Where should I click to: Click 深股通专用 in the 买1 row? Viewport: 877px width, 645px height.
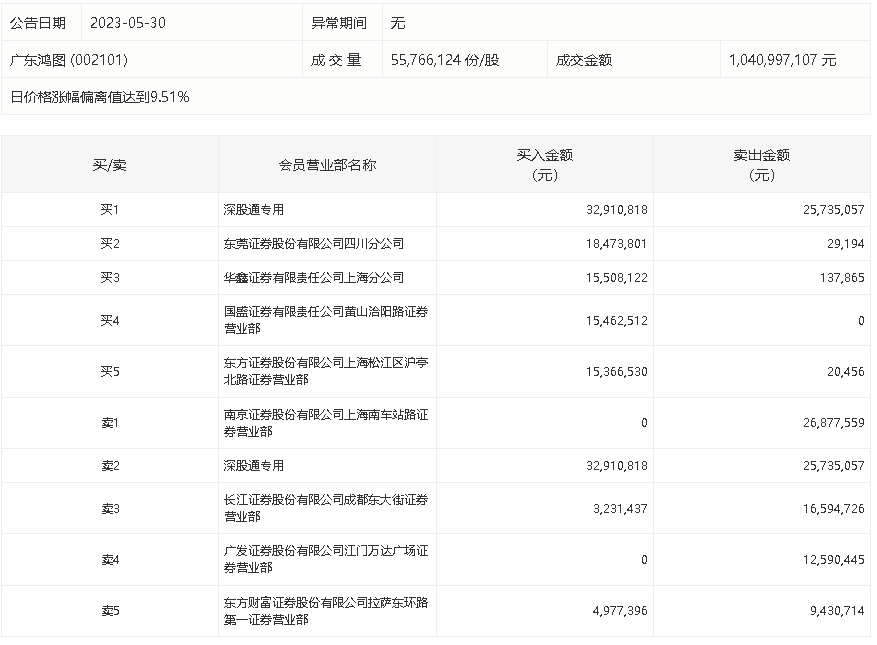tap(254, 210)
